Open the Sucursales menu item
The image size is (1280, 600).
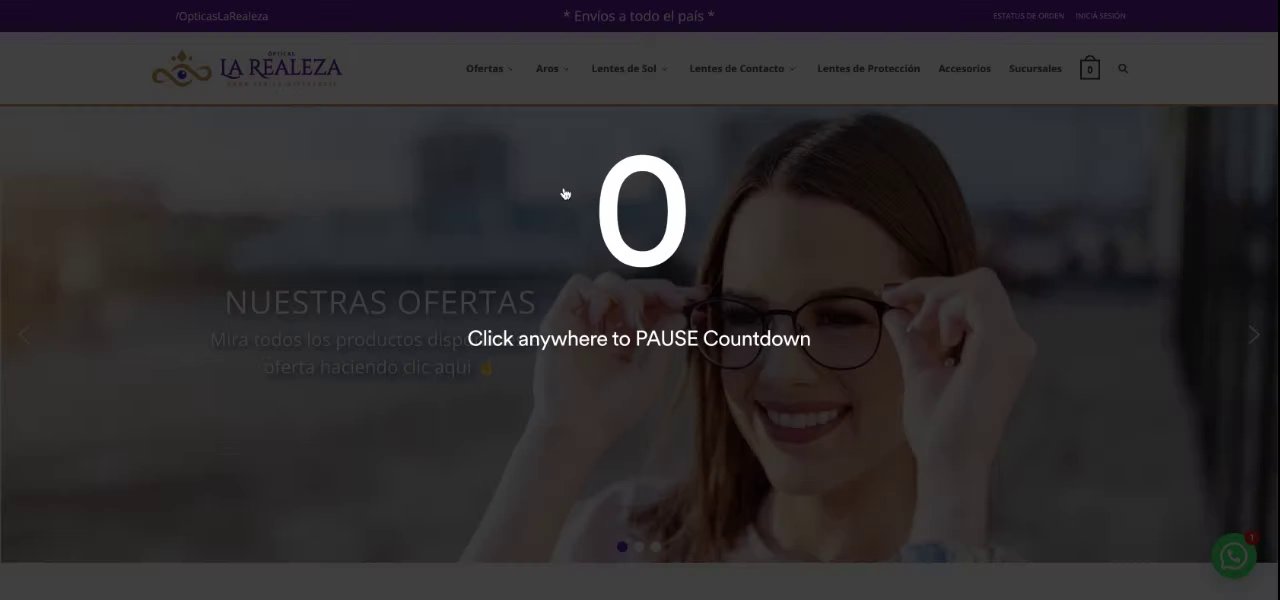(1035, 69)
